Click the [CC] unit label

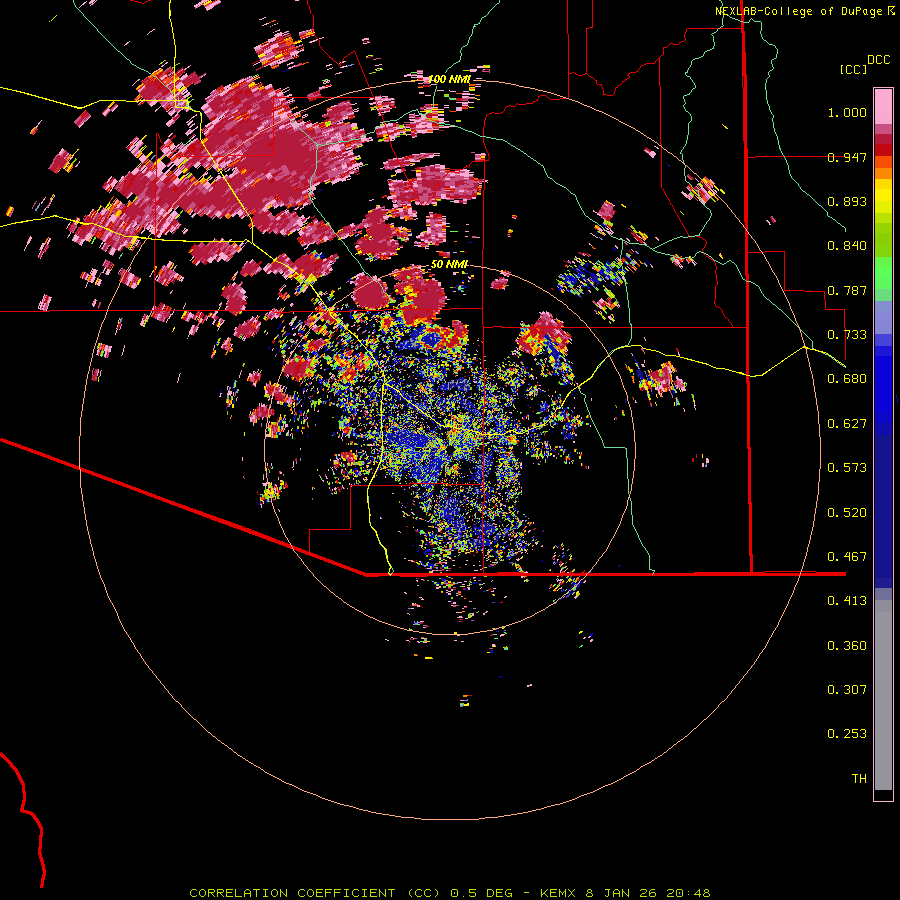pyautogui.click(x=853, y=69)
